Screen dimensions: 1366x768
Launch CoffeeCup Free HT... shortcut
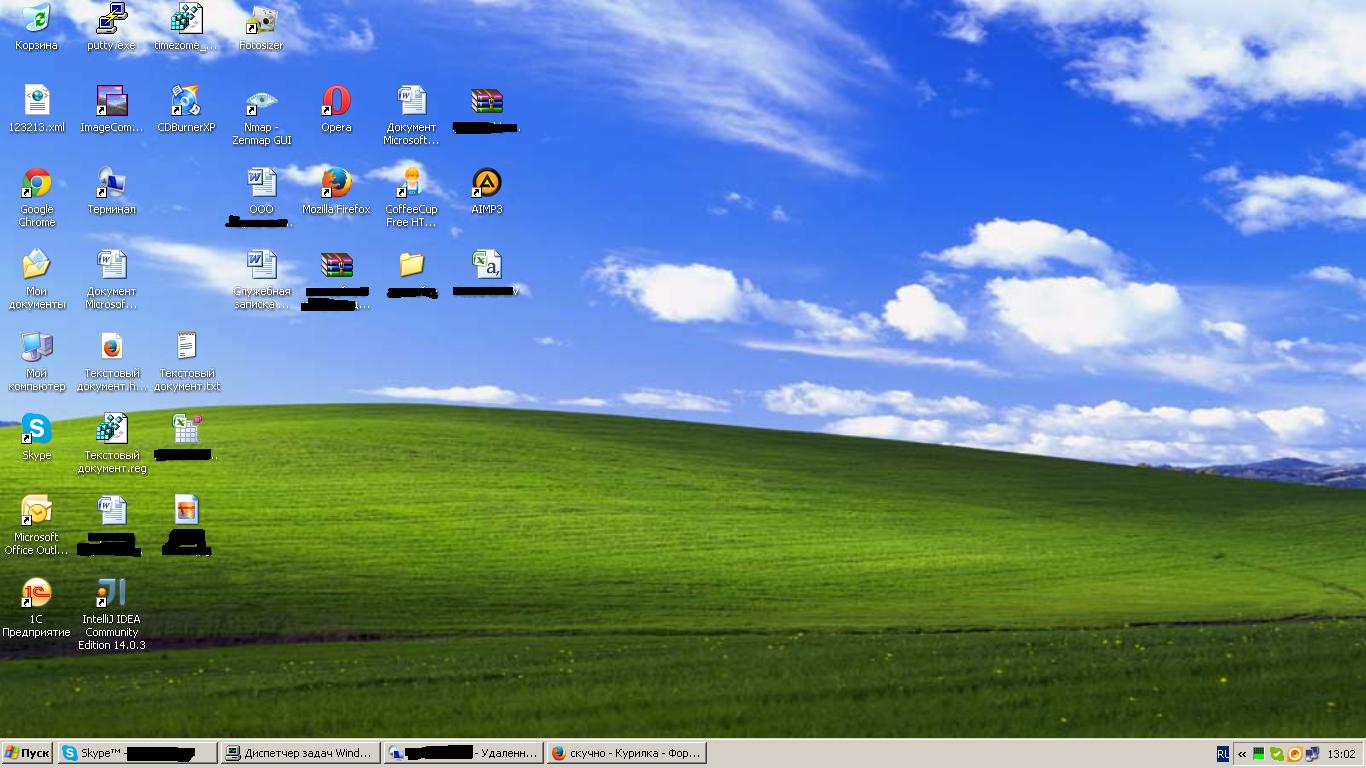click(411, 182)
